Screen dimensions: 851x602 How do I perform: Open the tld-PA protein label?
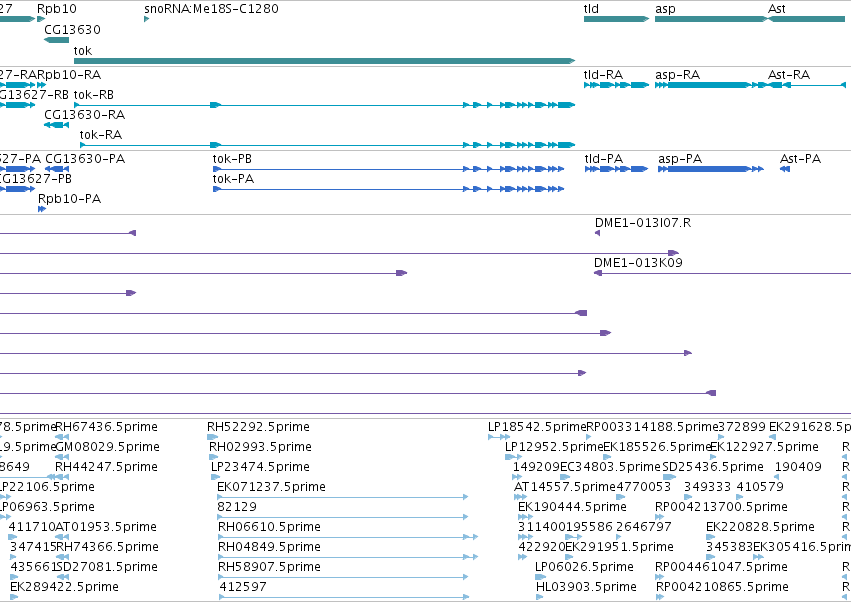pyautogui.click(x=604, y=159)
